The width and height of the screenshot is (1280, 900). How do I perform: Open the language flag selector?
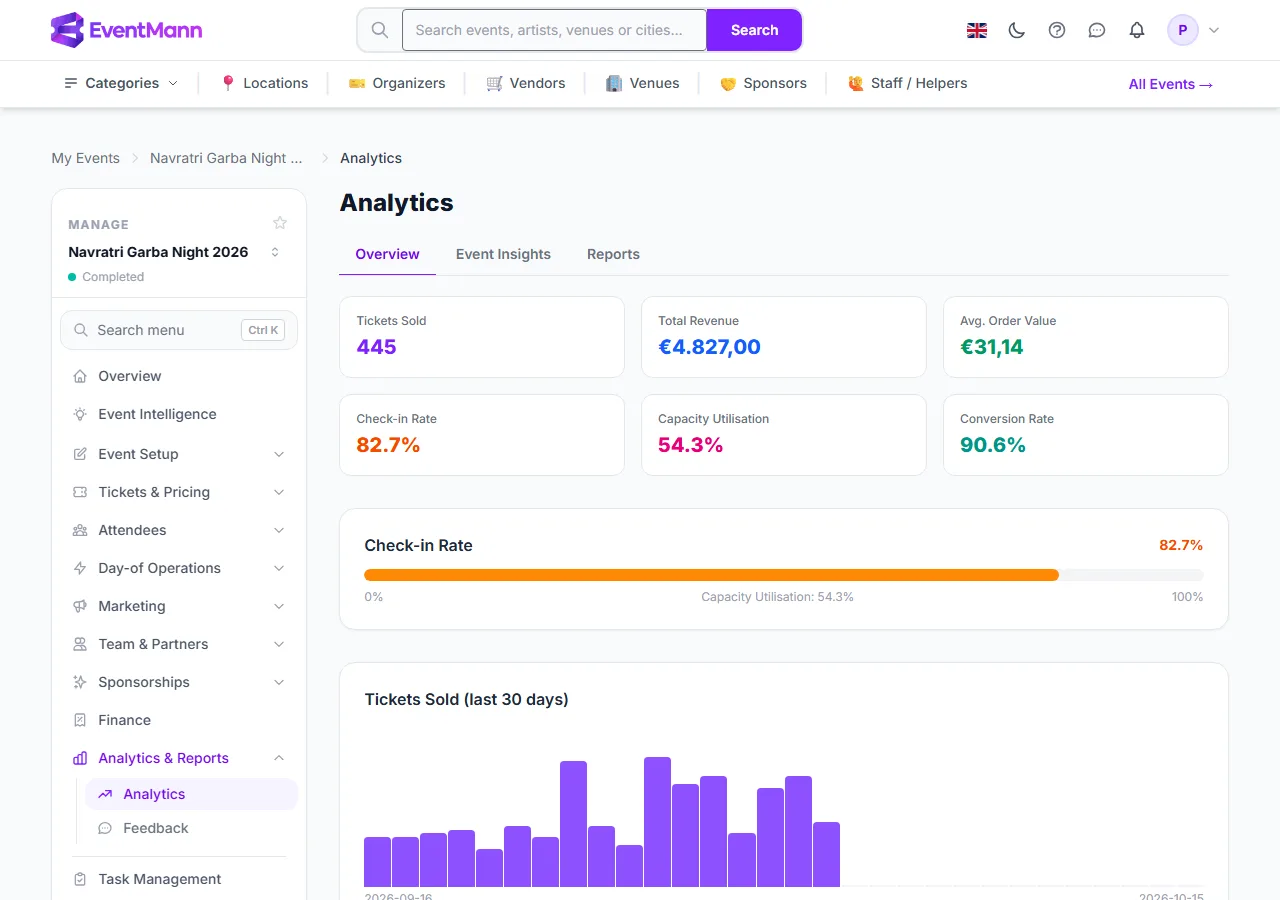[x=977, y=30]
